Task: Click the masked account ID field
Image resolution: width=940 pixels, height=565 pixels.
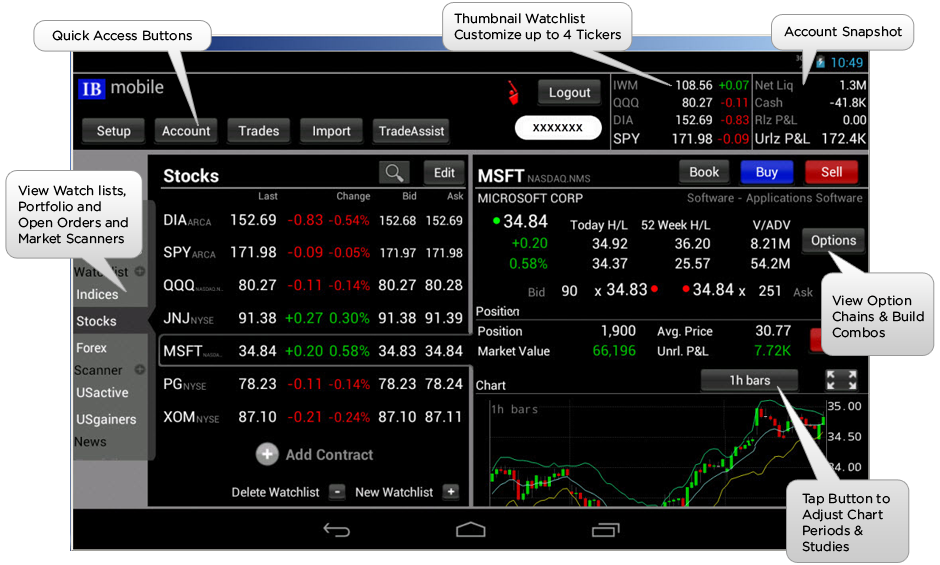Action: 558,128
